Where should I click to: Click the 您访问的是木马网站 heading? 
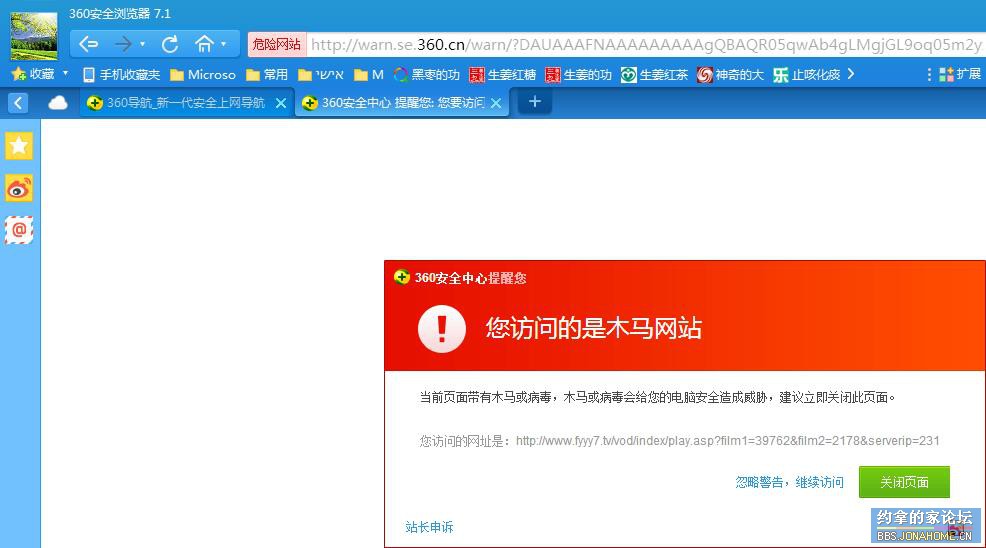594,328
